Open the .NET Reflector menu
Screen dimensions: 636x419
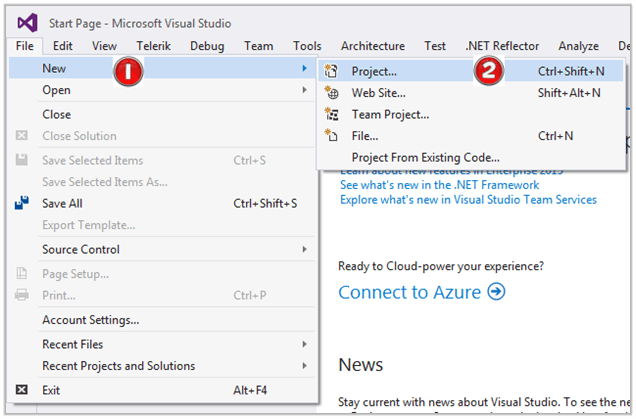pos(502,46)
